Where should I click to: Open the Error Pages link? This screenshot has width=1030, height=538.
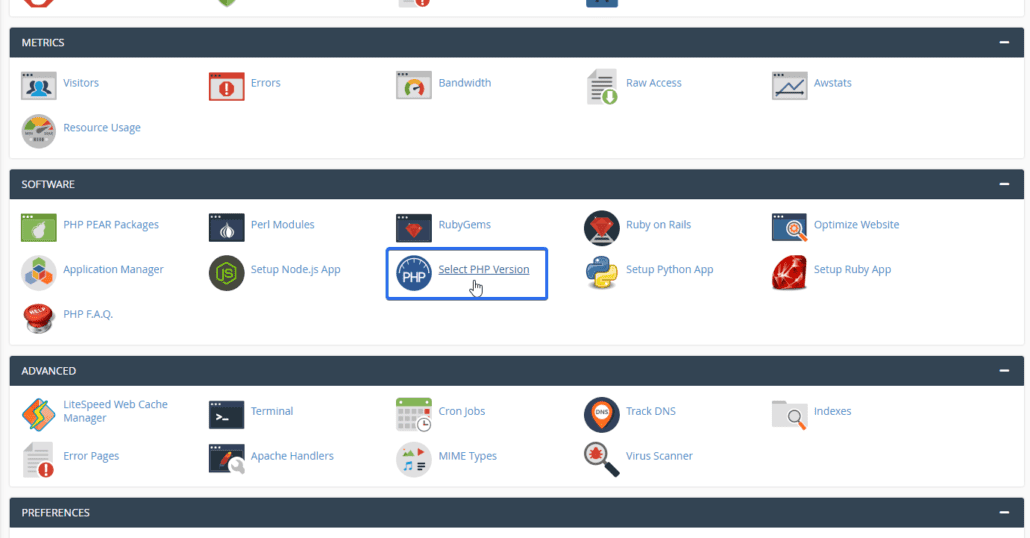pos(91,456)
